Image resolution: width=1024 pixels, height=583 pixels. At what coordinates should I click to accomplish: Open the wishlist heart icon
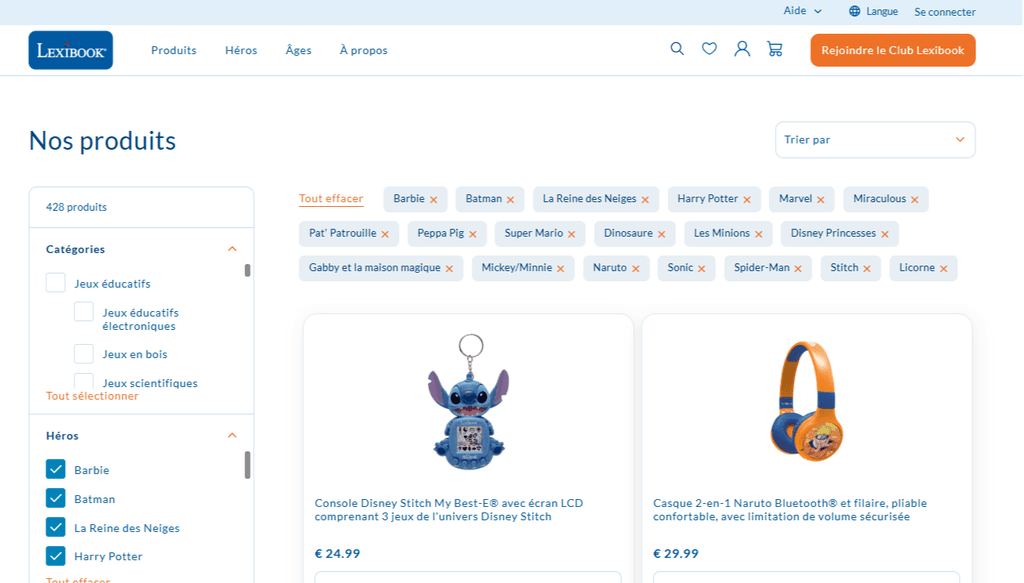(709, 49)
